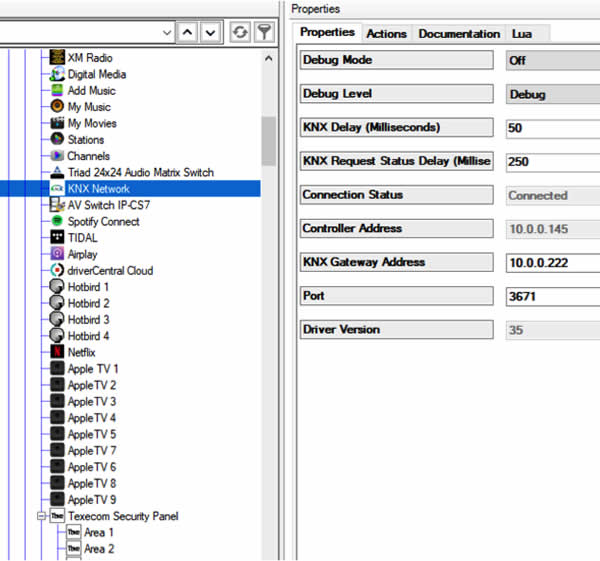
Task: Click the Triad Audio Matrix Switch icon
Action: [57, 172]
